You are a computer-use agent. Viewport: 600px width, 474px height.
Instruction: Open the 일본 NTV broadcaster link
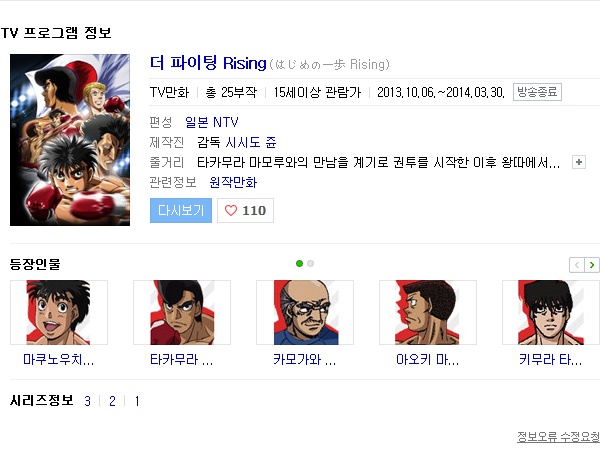[x=212, y=122]
